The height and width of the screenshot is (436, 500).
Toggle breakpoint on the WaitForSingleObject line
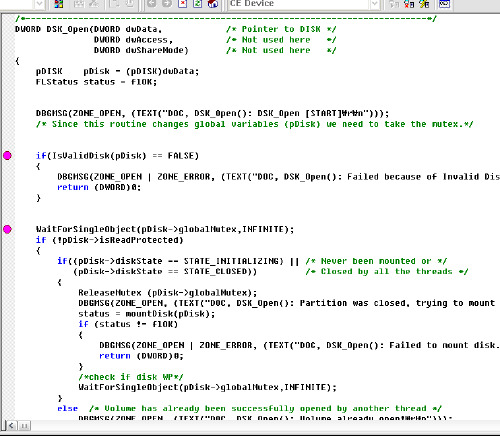tap(7, 229)
